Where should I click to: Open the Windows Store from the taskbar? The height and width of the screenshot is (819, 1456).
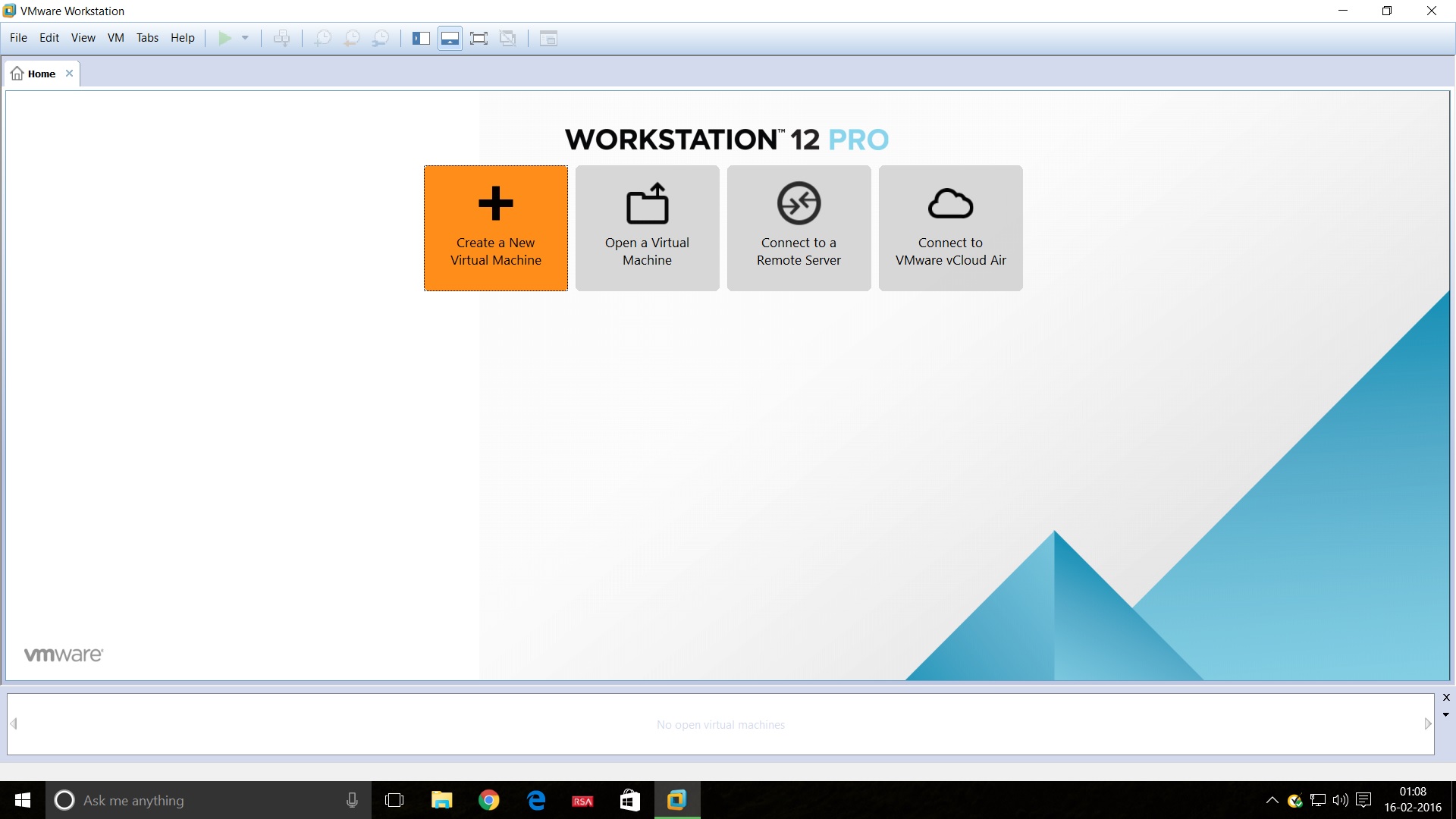pyautogui.click(x=630, y=800)
